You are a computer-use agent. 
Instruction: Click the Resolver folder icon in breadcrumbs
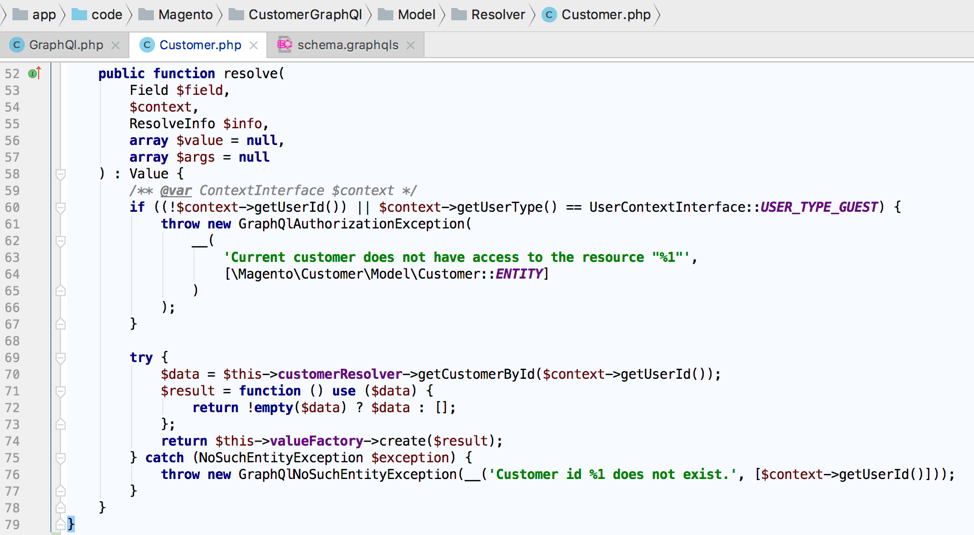coord(459,15)
